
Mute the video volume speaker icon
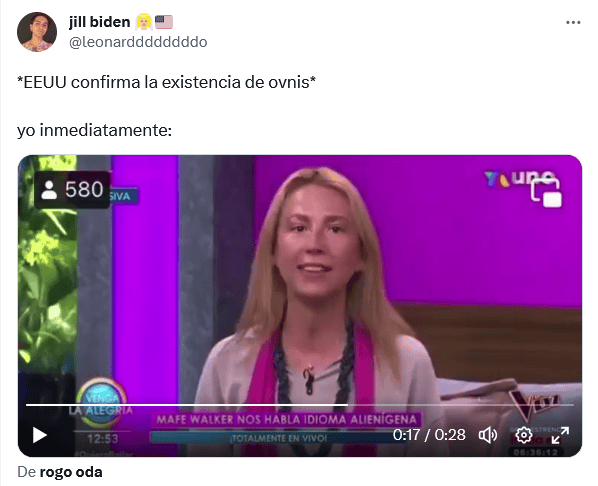coord(488,435)
